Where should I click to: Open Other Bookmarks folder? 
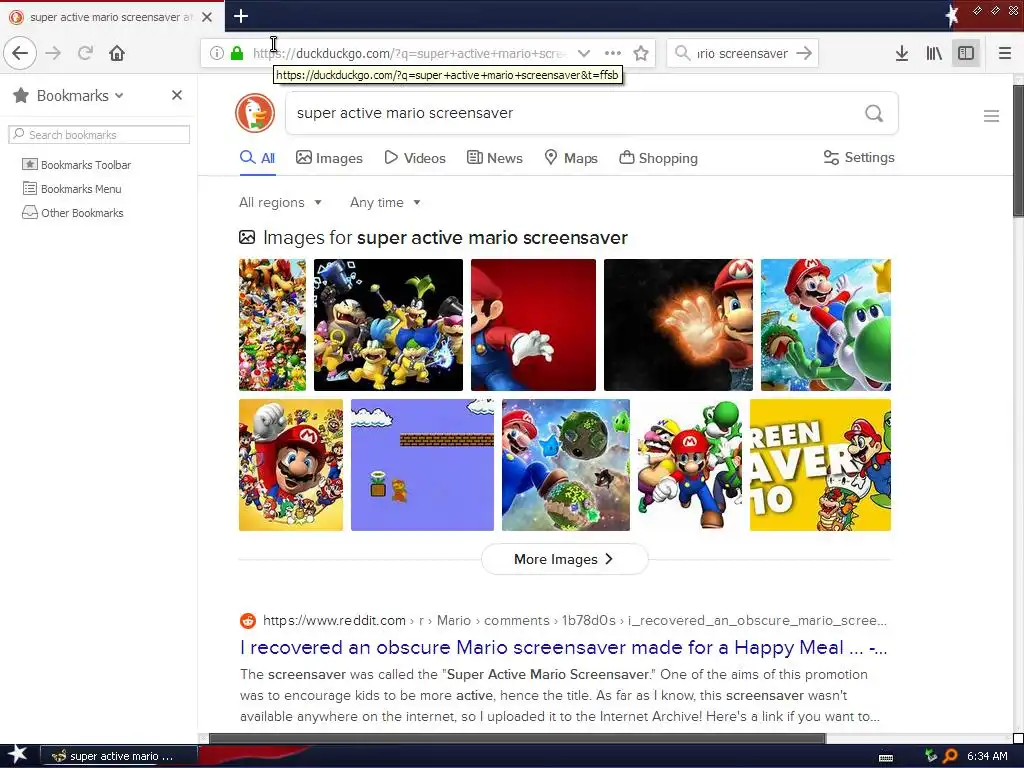[72, 213]
